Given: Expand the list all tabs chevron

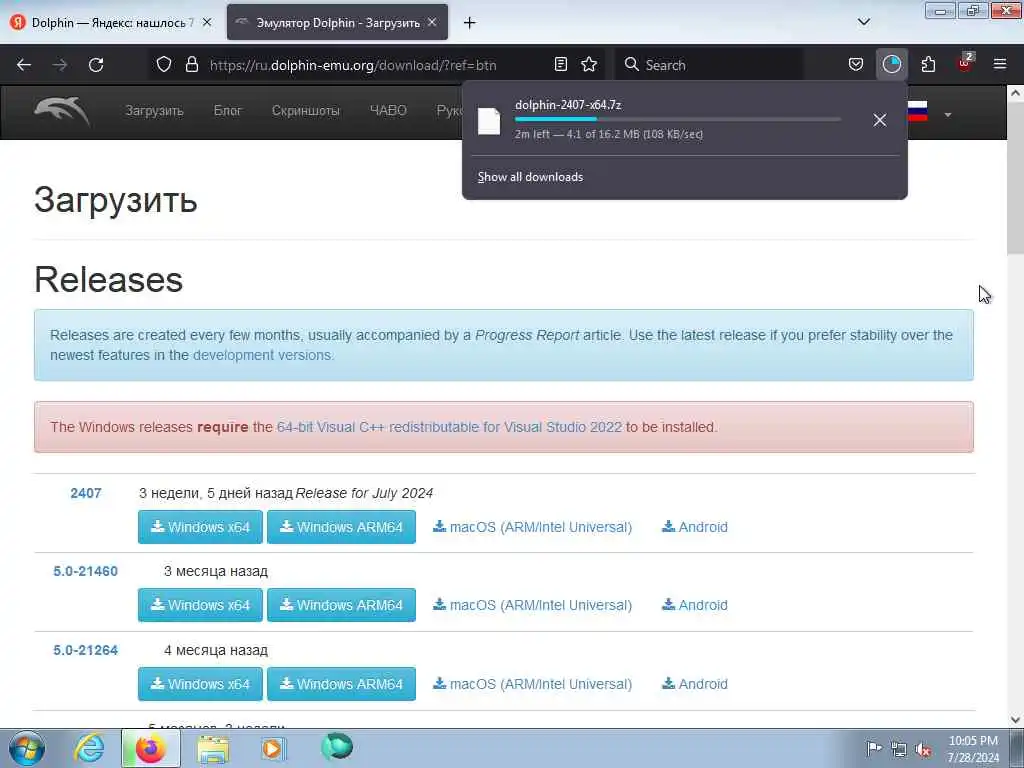Looking at the screenshot, I should click(864, 22).
